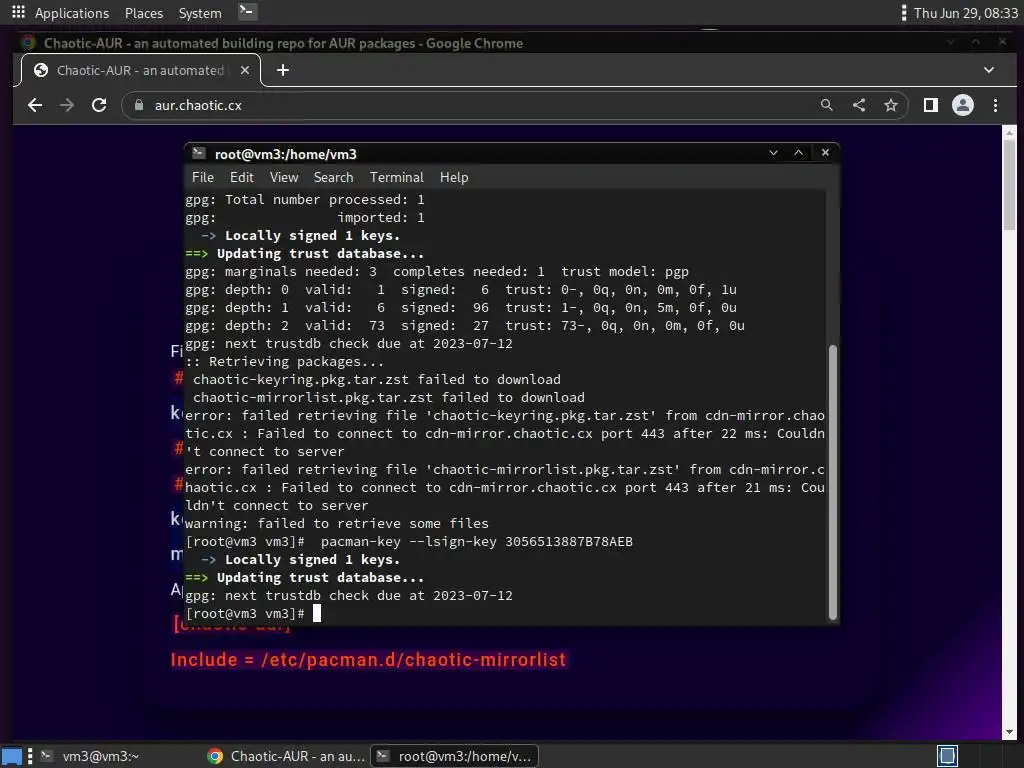Click 'warning: failed to retrieve some files' line
This screenshot has height=768, width=1024.
[x=337, y=524]
